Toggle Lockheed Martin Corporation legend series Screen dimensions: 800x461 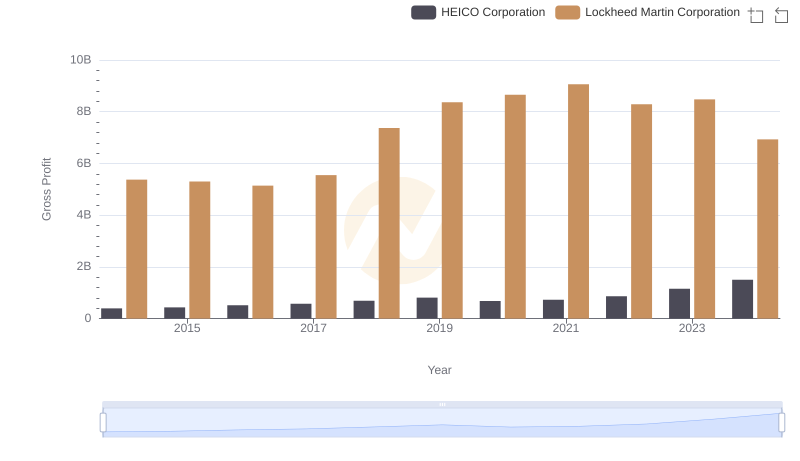tap(647, 12)
